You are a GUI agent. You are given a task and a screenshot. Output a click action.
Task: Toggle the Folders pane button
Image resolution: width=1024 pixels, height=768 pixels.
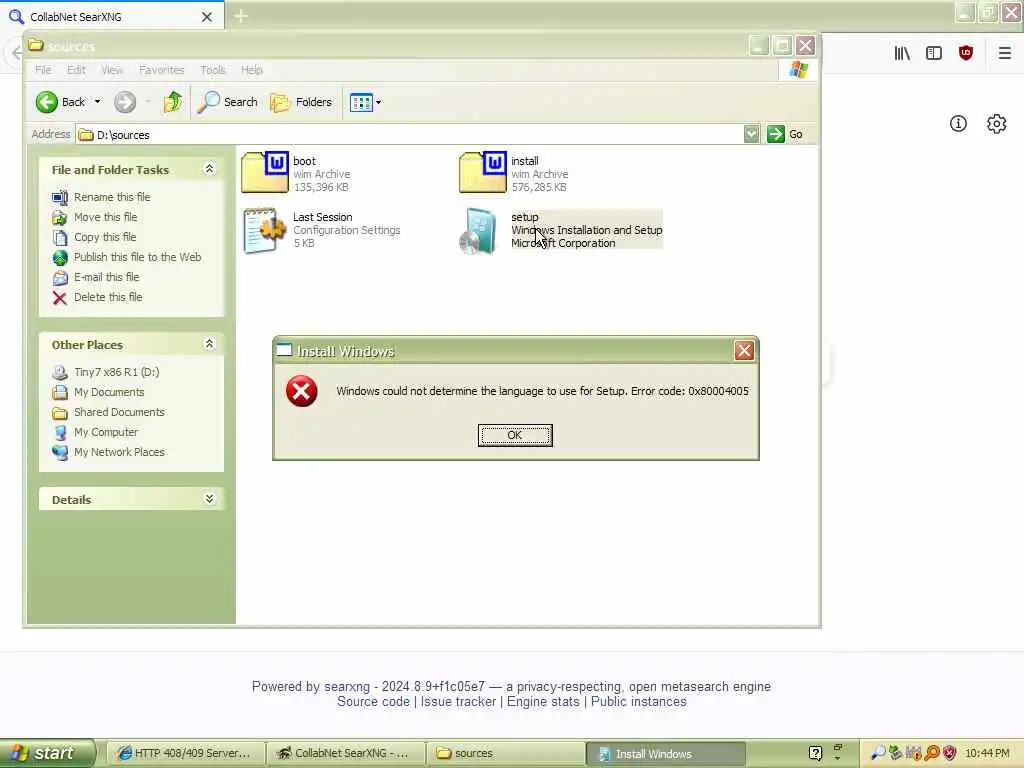point(301,102)
